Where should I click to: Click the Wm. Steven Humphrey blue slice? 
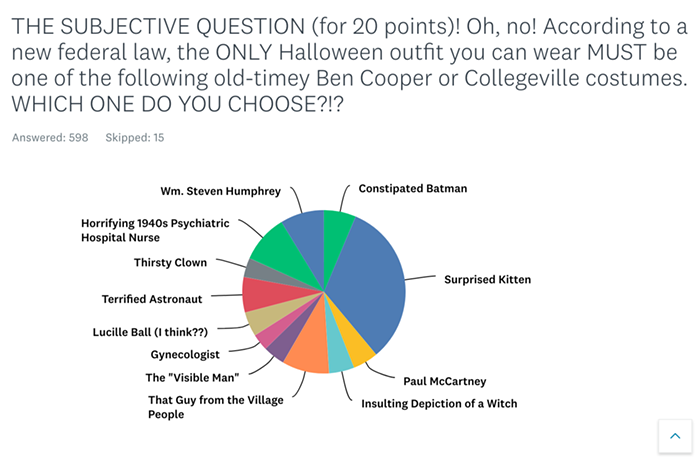coord(307,237)
